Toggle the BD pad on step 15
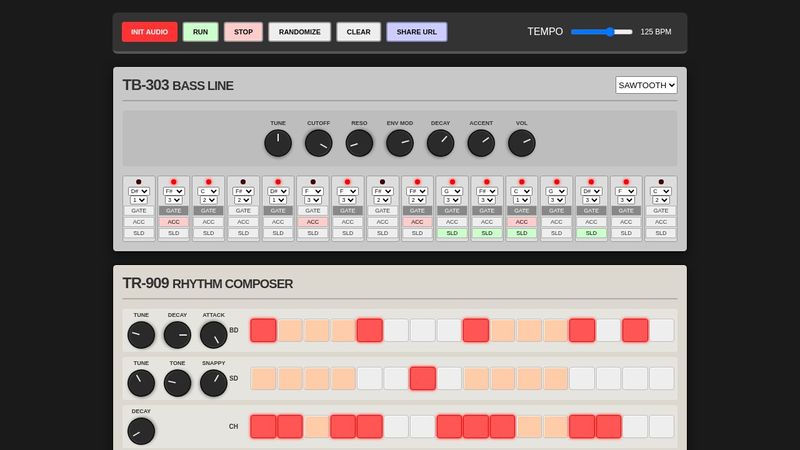This screenshot has height=450, width=800. click(x=635, y=330)
